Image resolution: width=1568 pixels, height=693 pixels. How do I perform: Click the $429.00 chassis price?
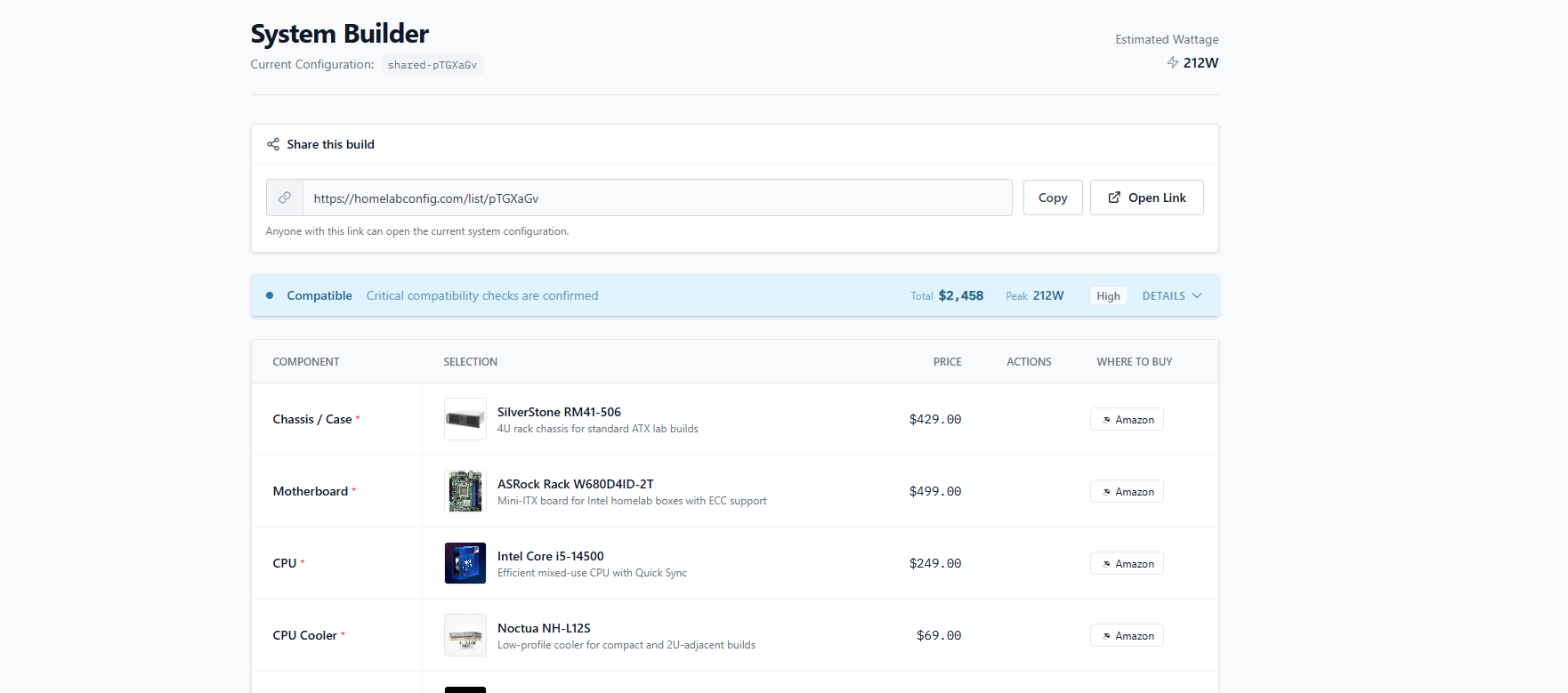click(x=935, y=419)
